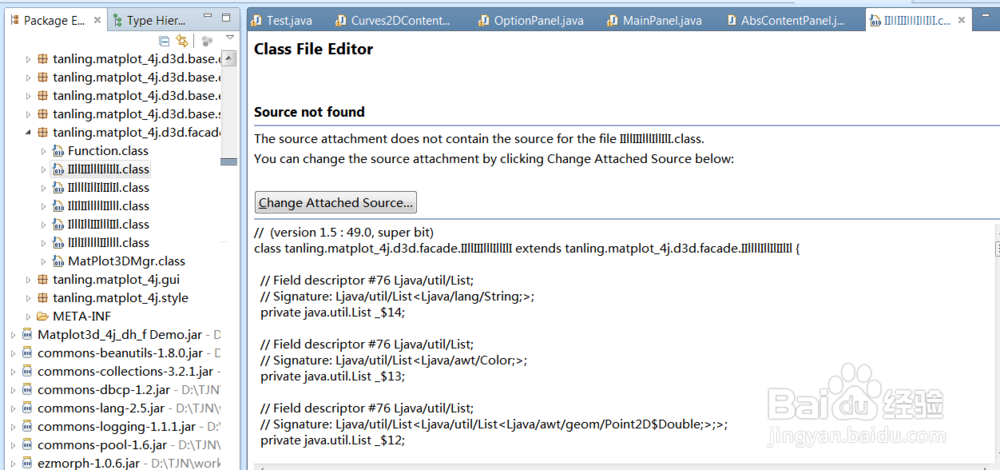1000x470 pixels.
Task: Select the MainPanel.java editor tab
Action: tap(654, 20)
